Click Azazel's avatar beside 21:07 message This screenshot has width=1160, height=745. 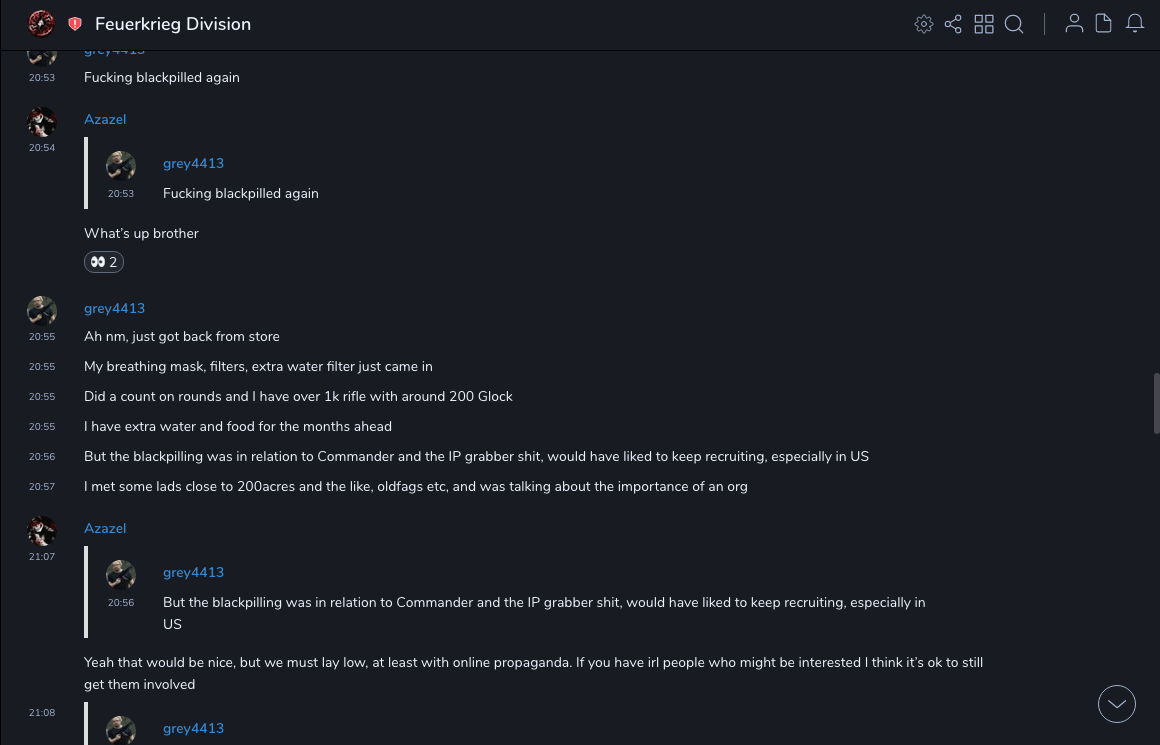(x=42, y=531)
